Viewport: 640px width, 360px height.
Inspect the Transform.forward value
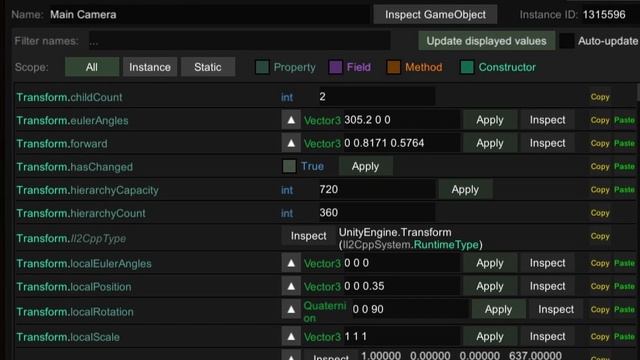coord(547,143)
